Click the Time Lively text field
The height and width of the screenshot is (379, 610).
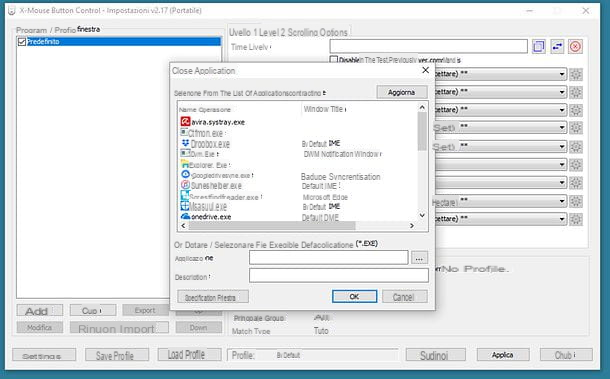tap(428, 46)
